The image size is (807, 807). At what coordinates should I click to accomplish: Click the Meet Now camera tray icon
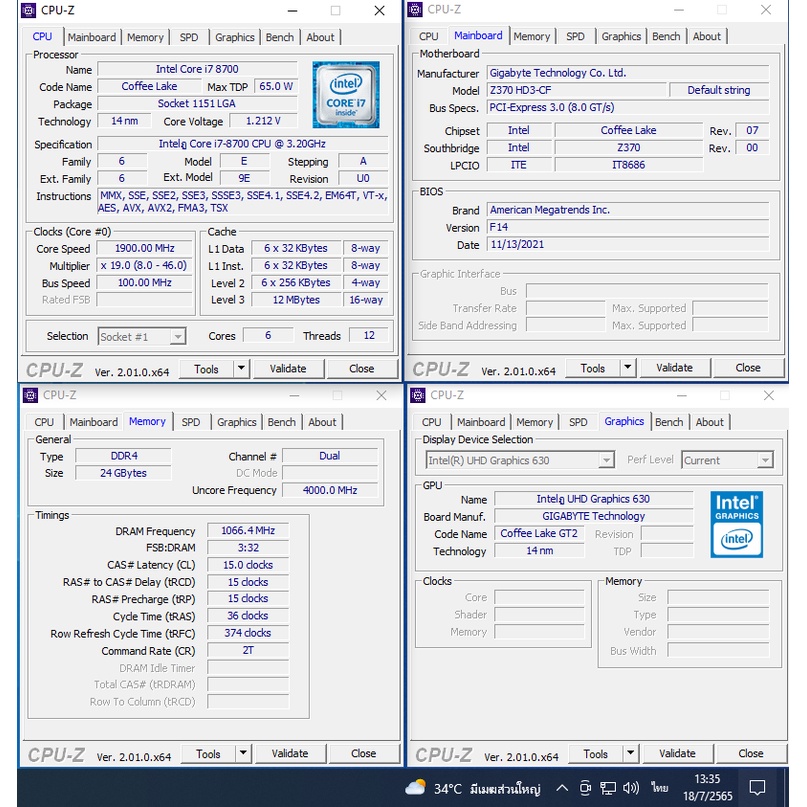pos(585,788)
